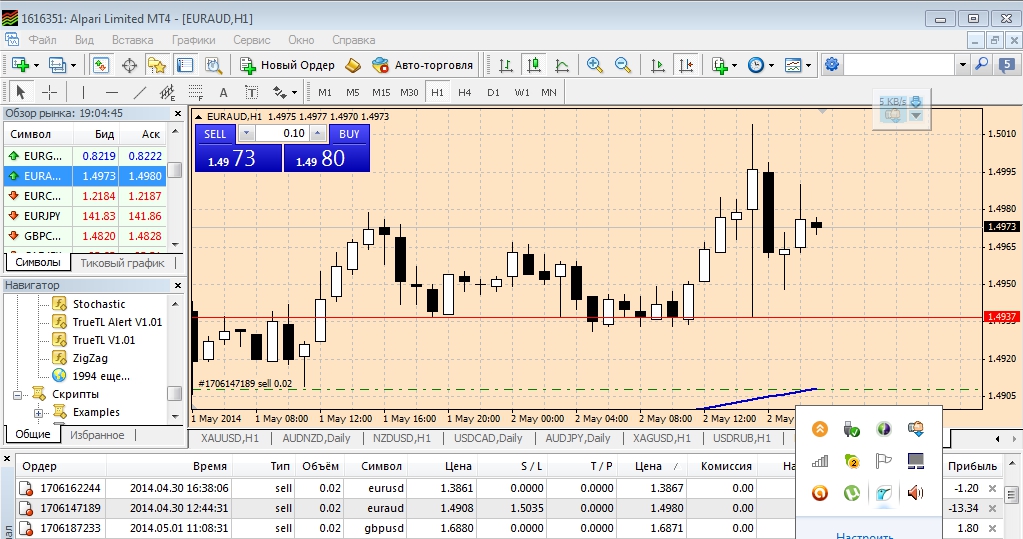Screen dimensions: 1023x539
Task: Open one-click trading volume dropdown
Action: [246, 134]
